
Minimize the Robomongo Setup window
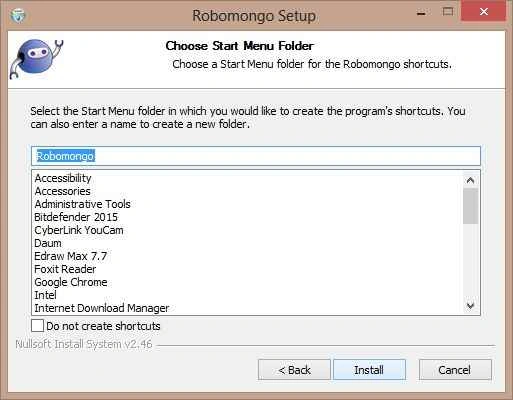(x=421, y=13)
